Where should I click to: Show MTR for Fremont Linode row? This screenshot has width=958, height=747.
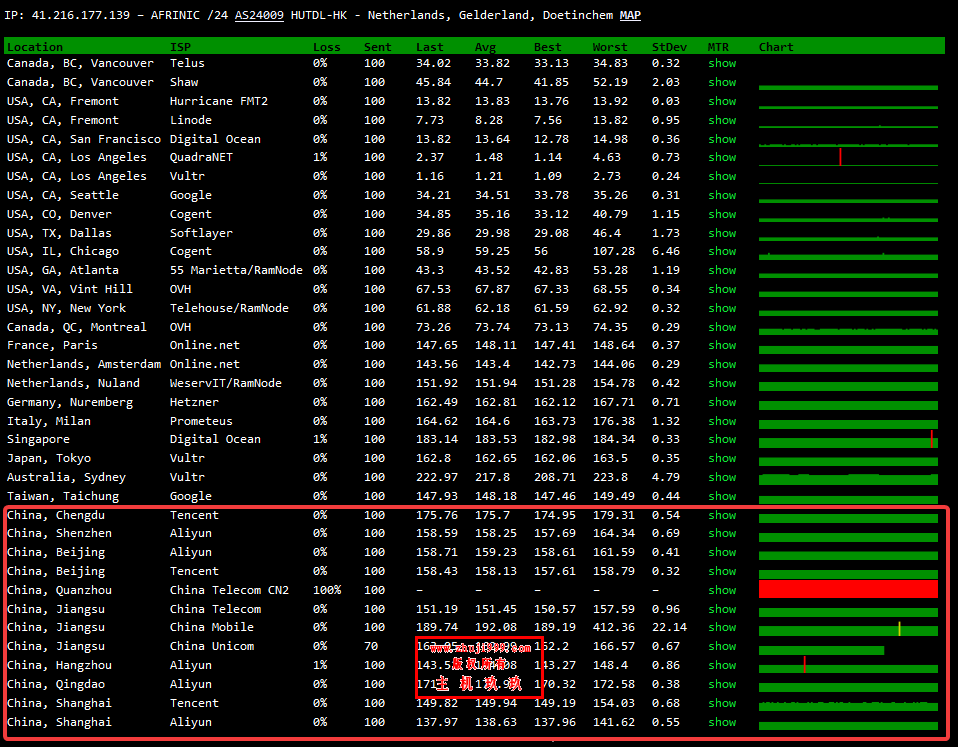point(722,120)
